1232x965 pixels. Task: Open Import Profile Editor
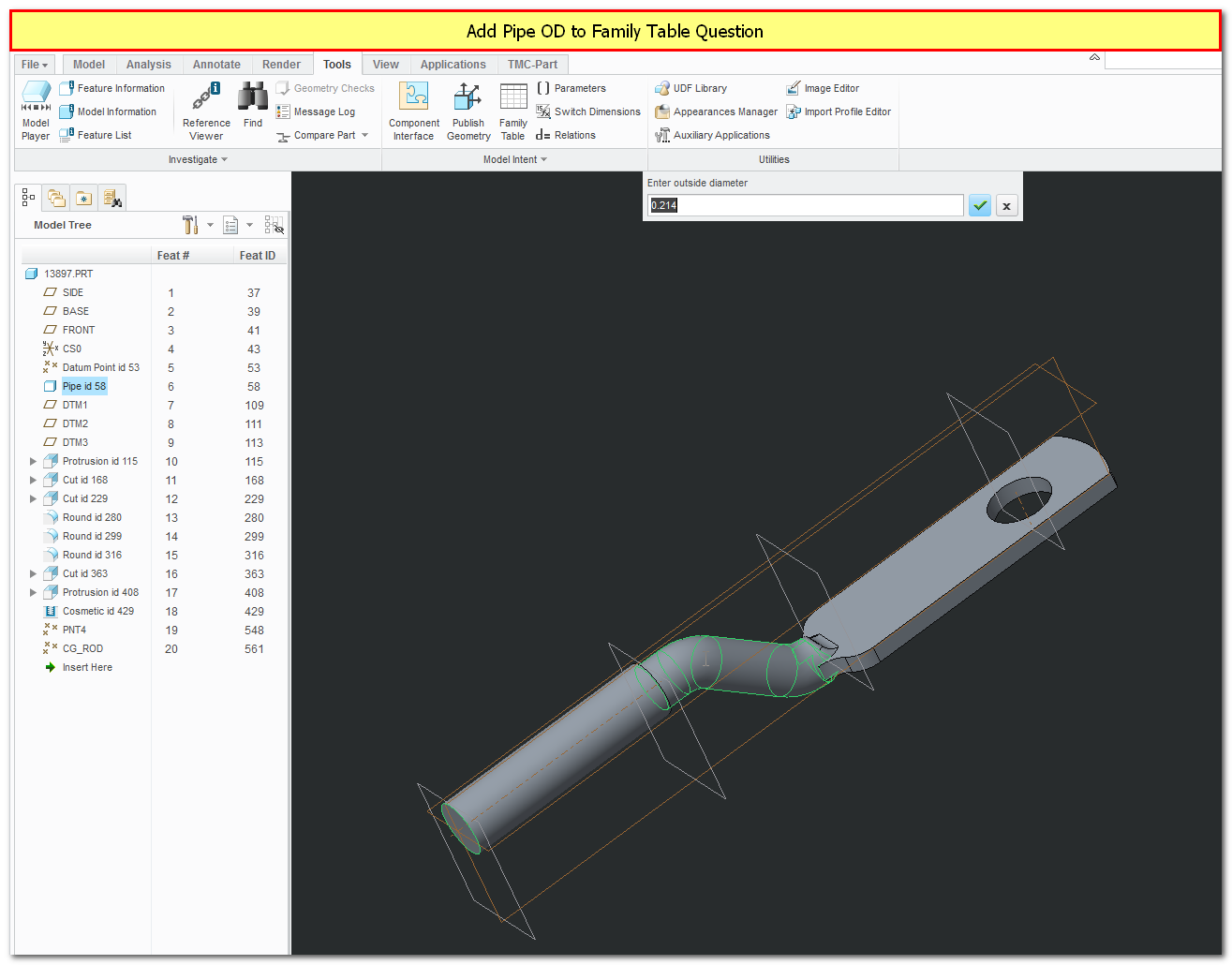pos(839,111)
